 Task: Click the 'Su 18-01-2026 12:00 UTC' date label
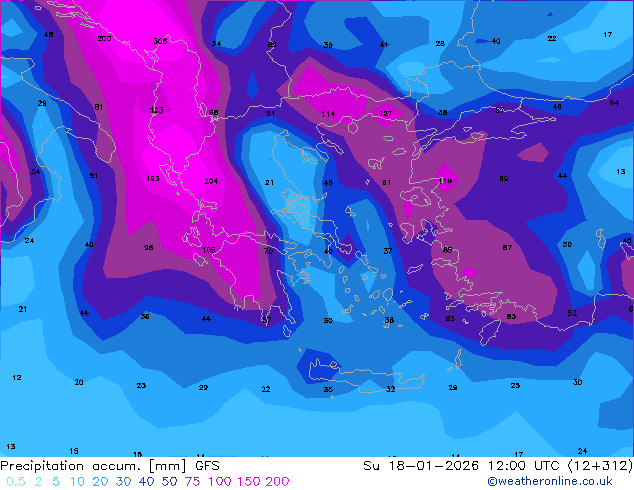(463, 466)
